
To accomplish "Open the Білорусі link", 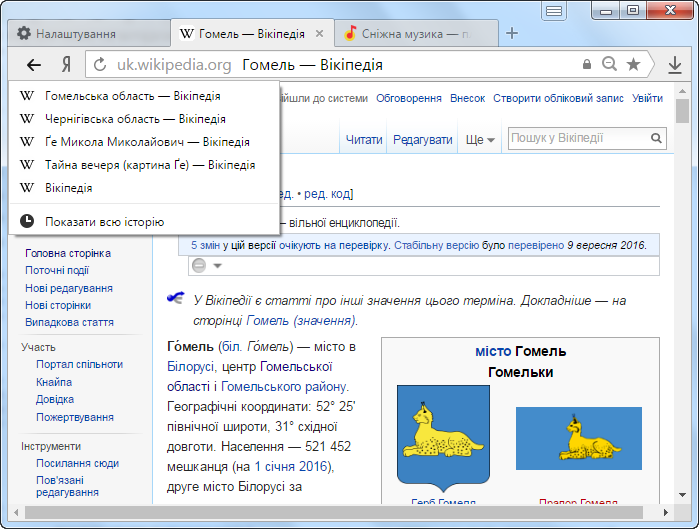I will 190,367.
